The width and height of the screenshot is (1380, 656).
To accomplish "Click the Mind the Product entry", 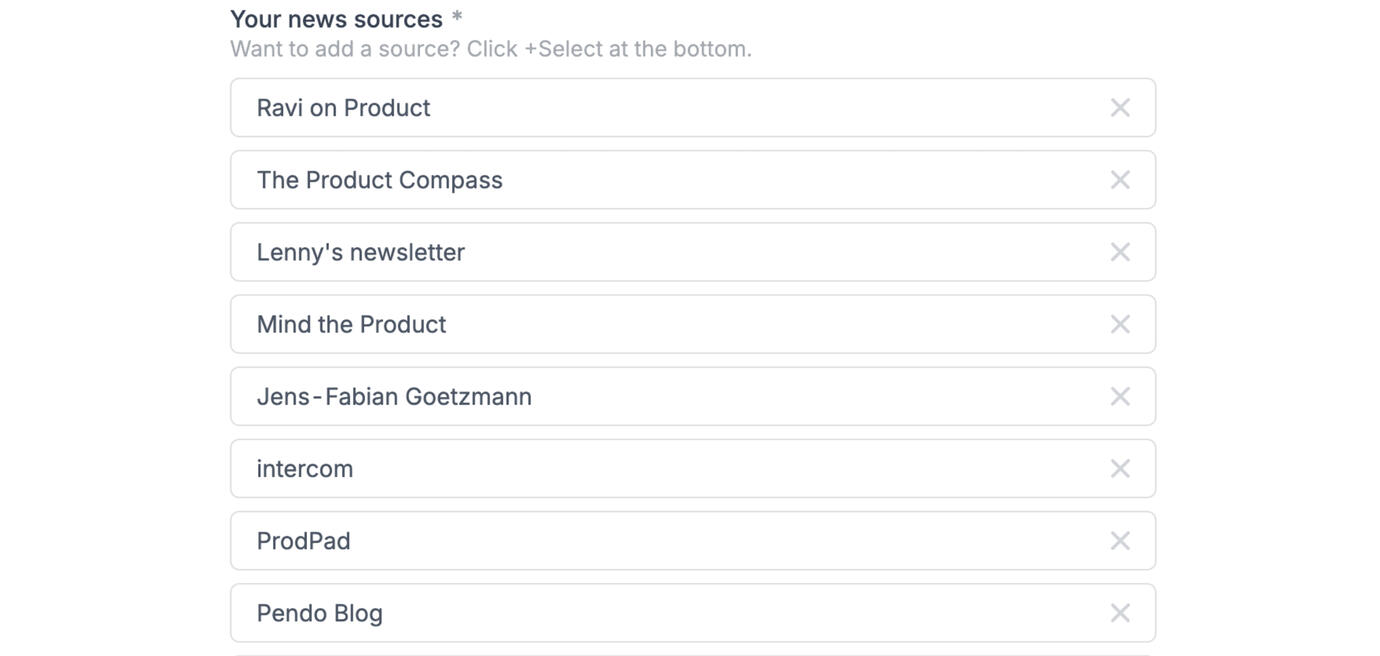I will 351,324.
